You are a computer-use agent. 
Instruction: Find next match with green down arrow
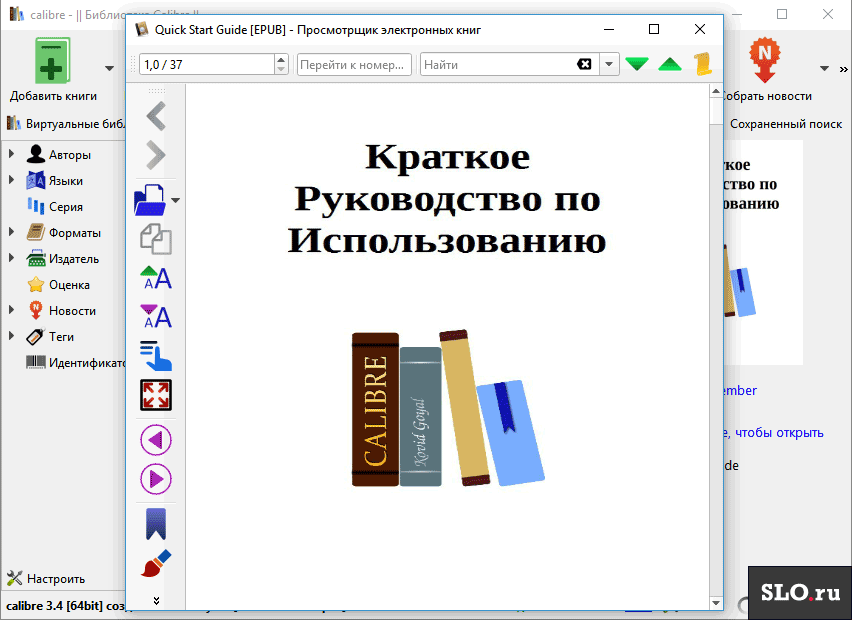(637, 64)
